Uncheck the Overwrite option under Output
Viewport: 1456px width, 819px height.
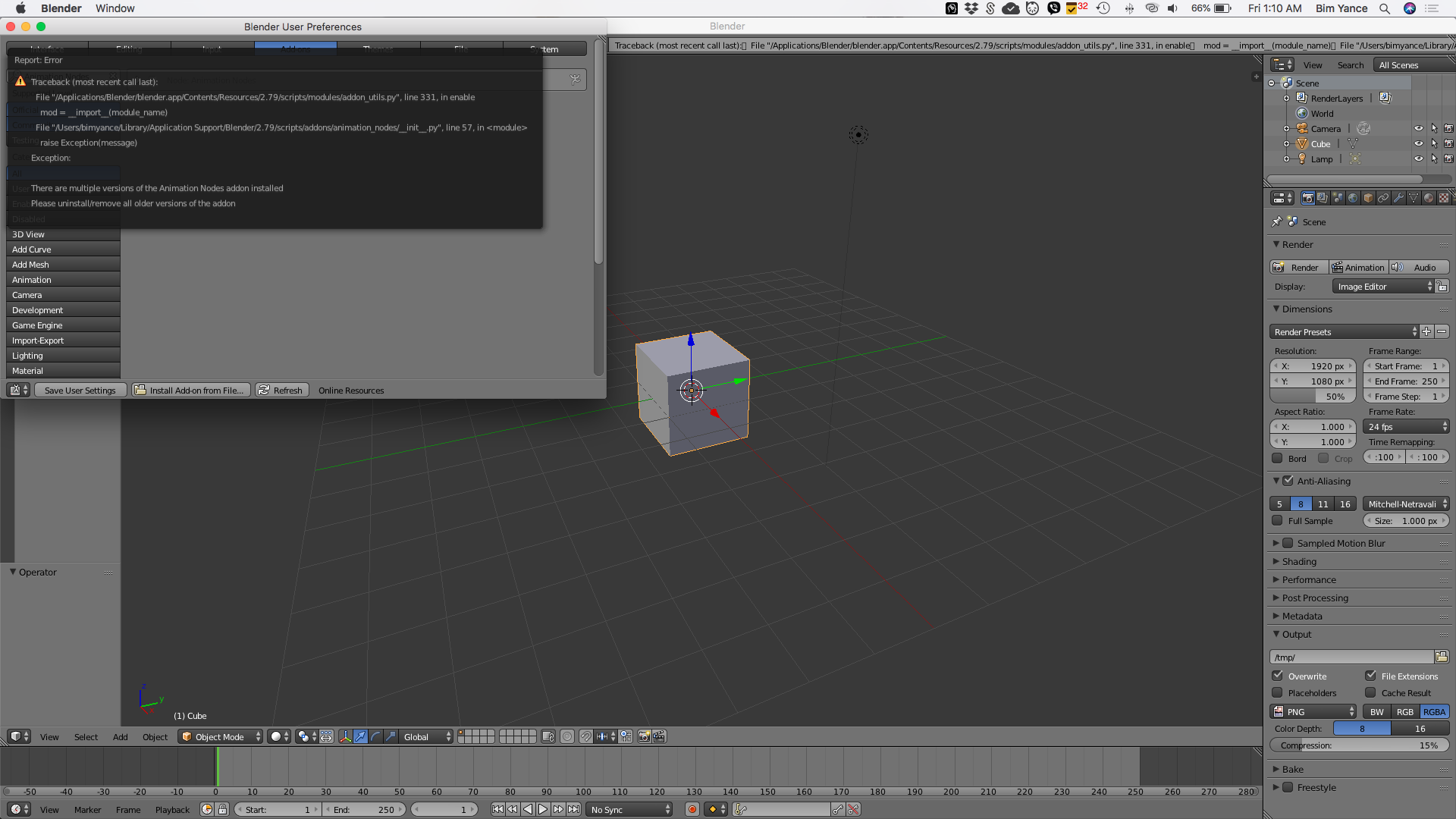(x=1277, y=676)
